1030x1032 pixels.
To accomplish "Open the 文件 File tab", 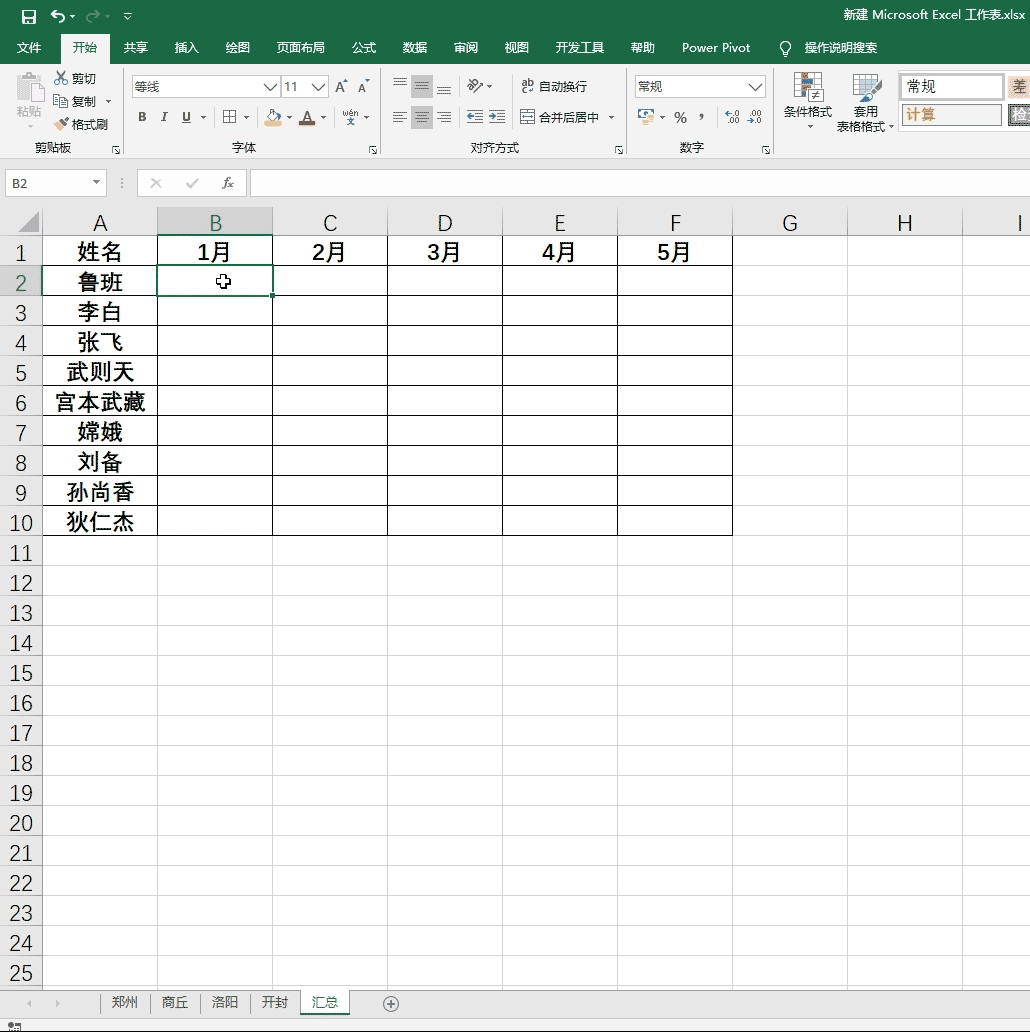I will (28, 47).
